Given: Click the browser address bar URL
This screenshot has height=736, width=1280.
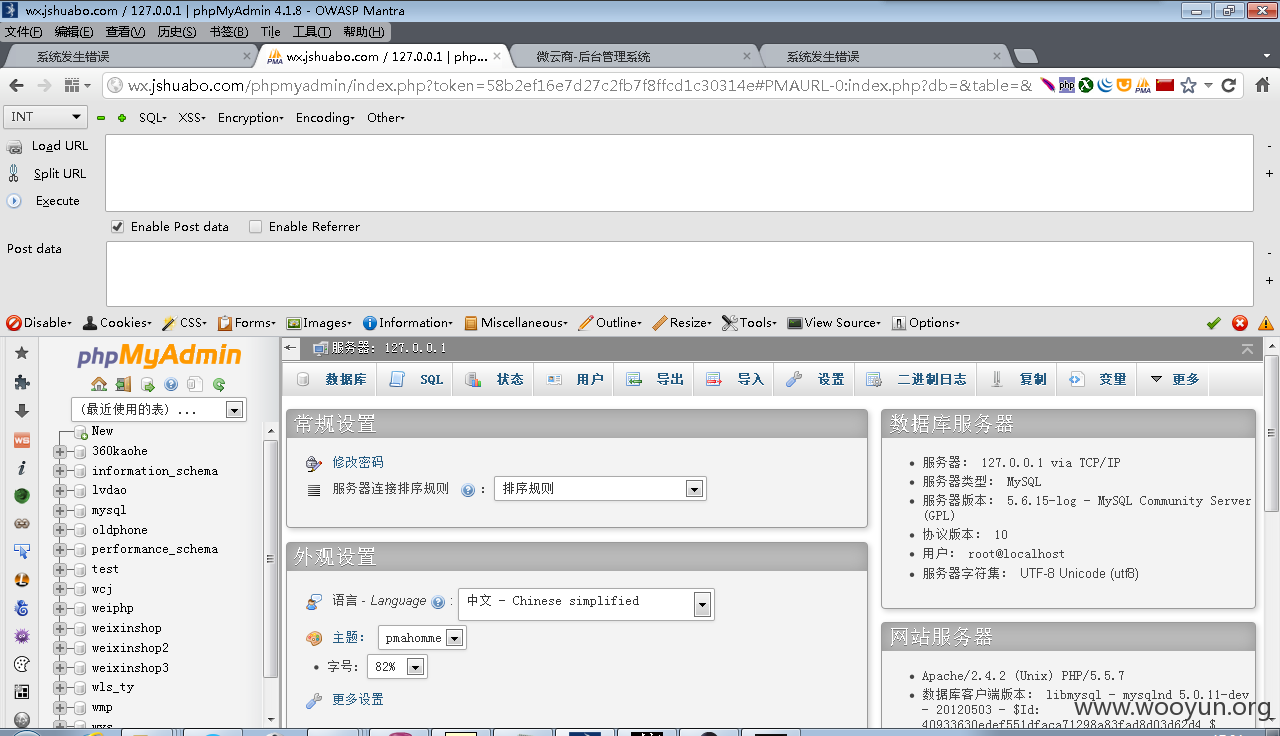Looking at the screenshot, I should tap(580, 86).
